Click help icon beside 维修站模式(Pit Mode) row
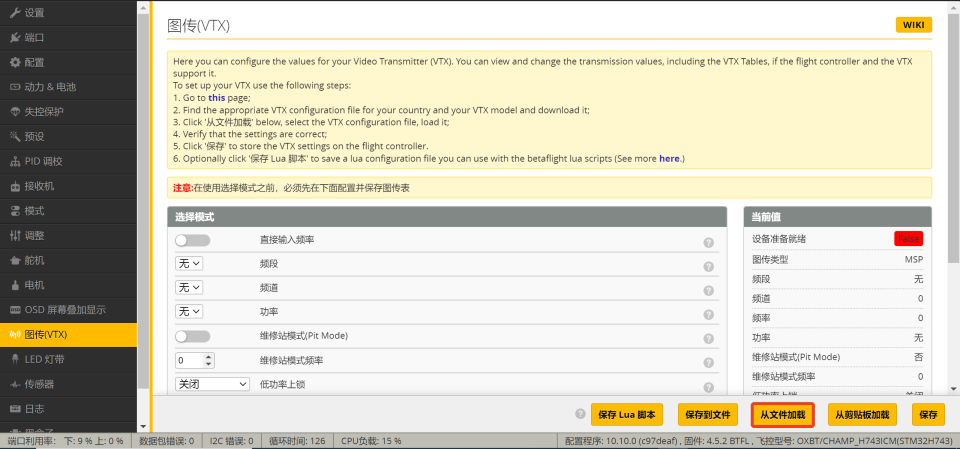 [x=708, y=337]
